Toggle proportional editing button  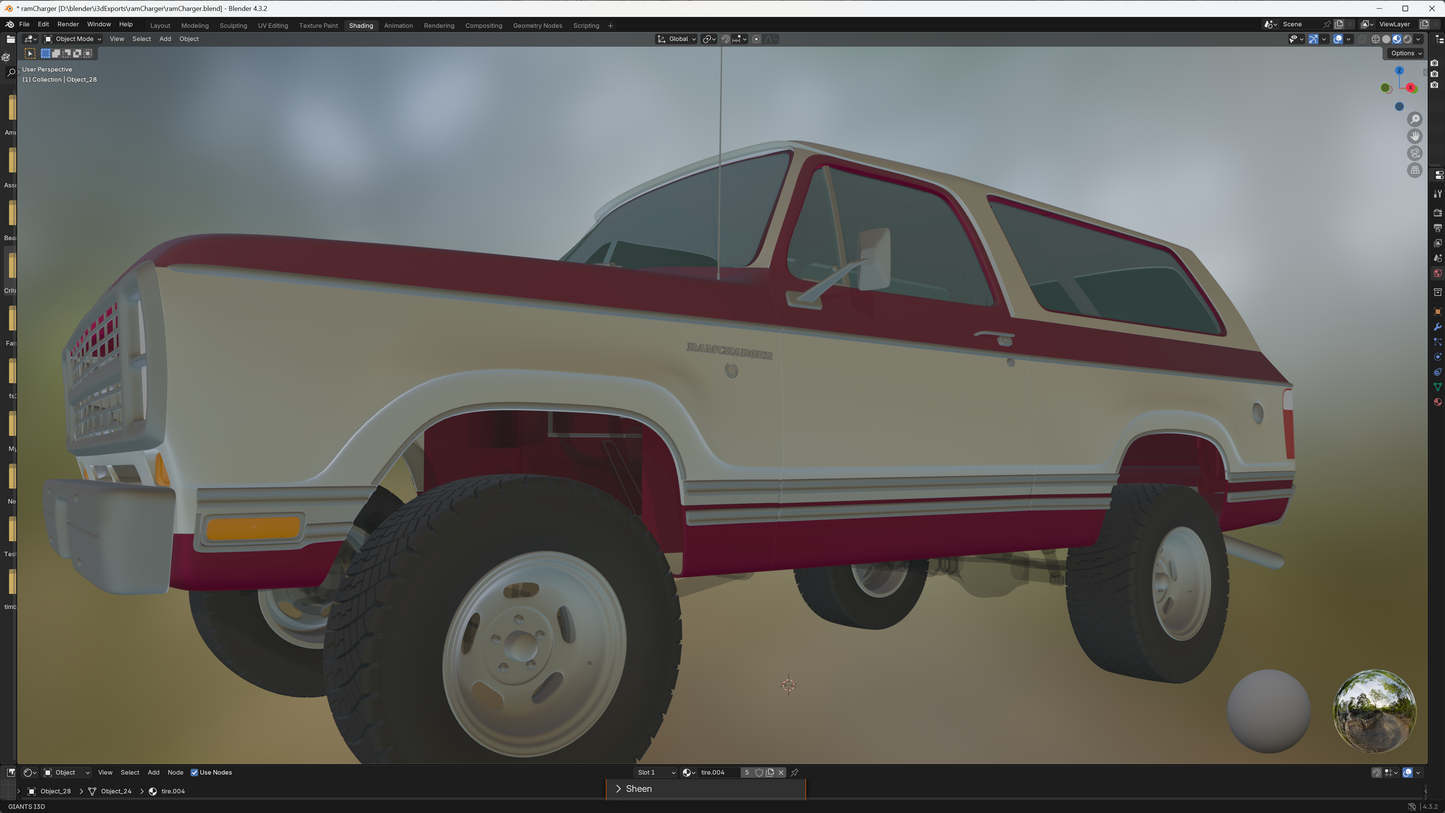coord(756,39)
